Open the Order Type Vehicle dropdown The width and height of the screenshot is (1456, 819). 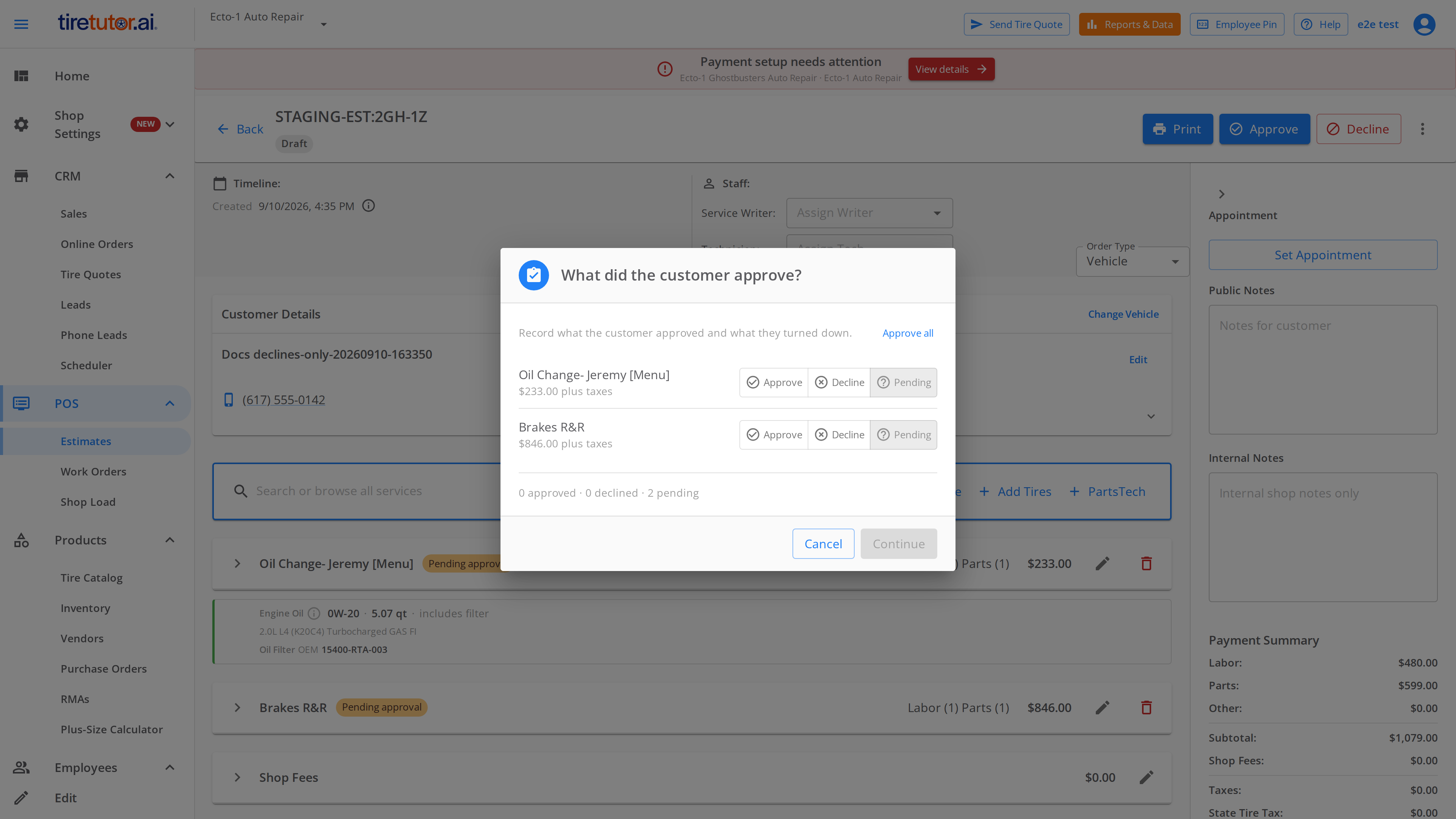point(1132,261)
